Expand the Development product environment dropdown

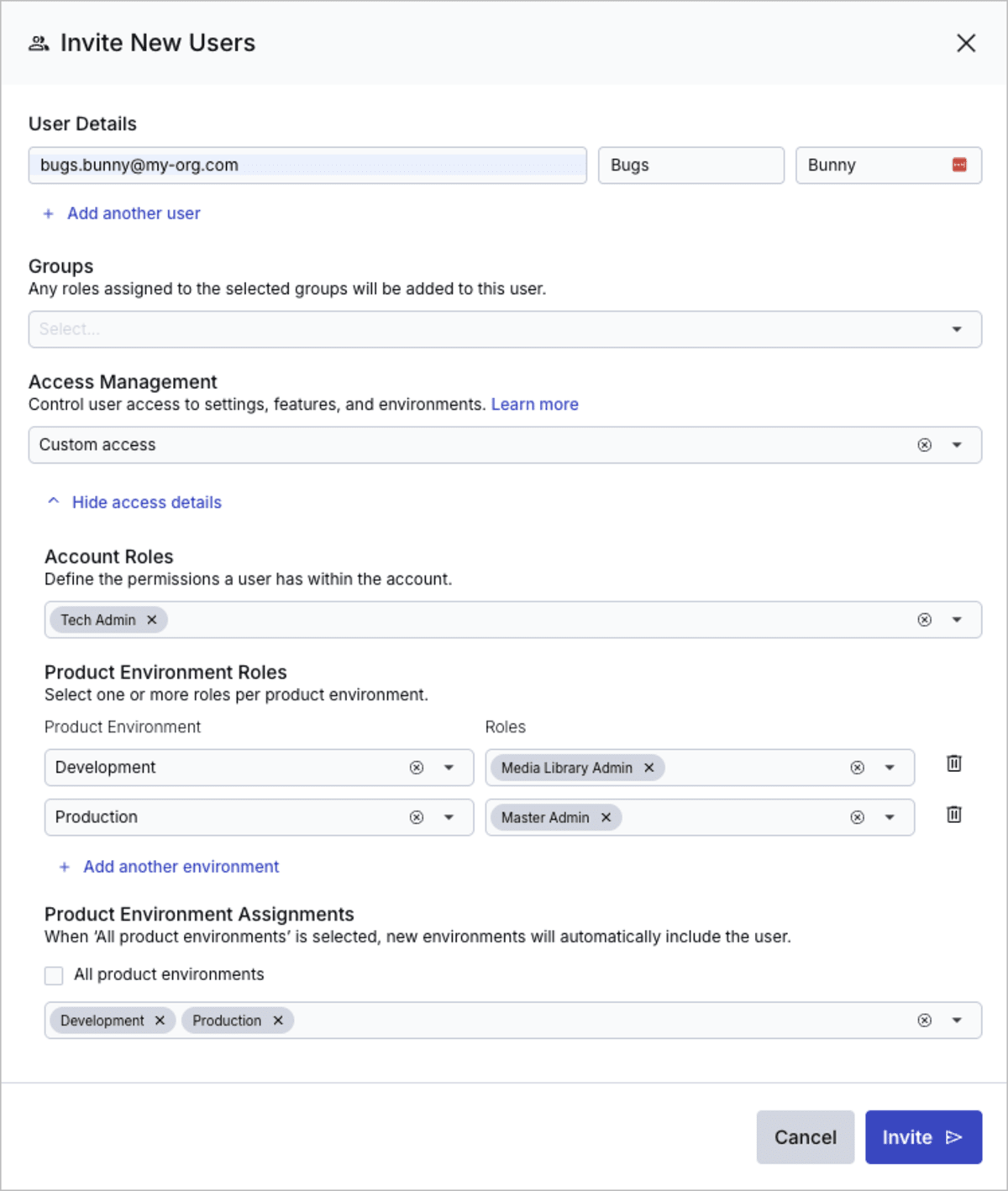coord(446,767)
